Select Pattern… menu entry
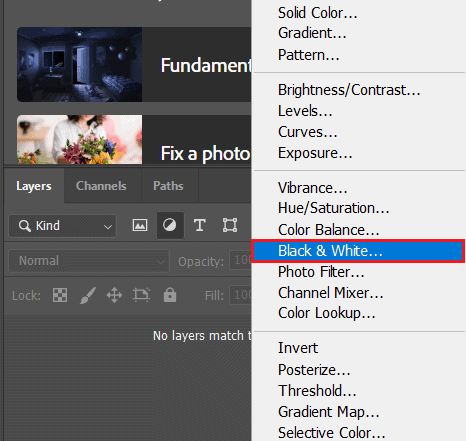This screenshot has height=441, width=466. tap(309, 55)
